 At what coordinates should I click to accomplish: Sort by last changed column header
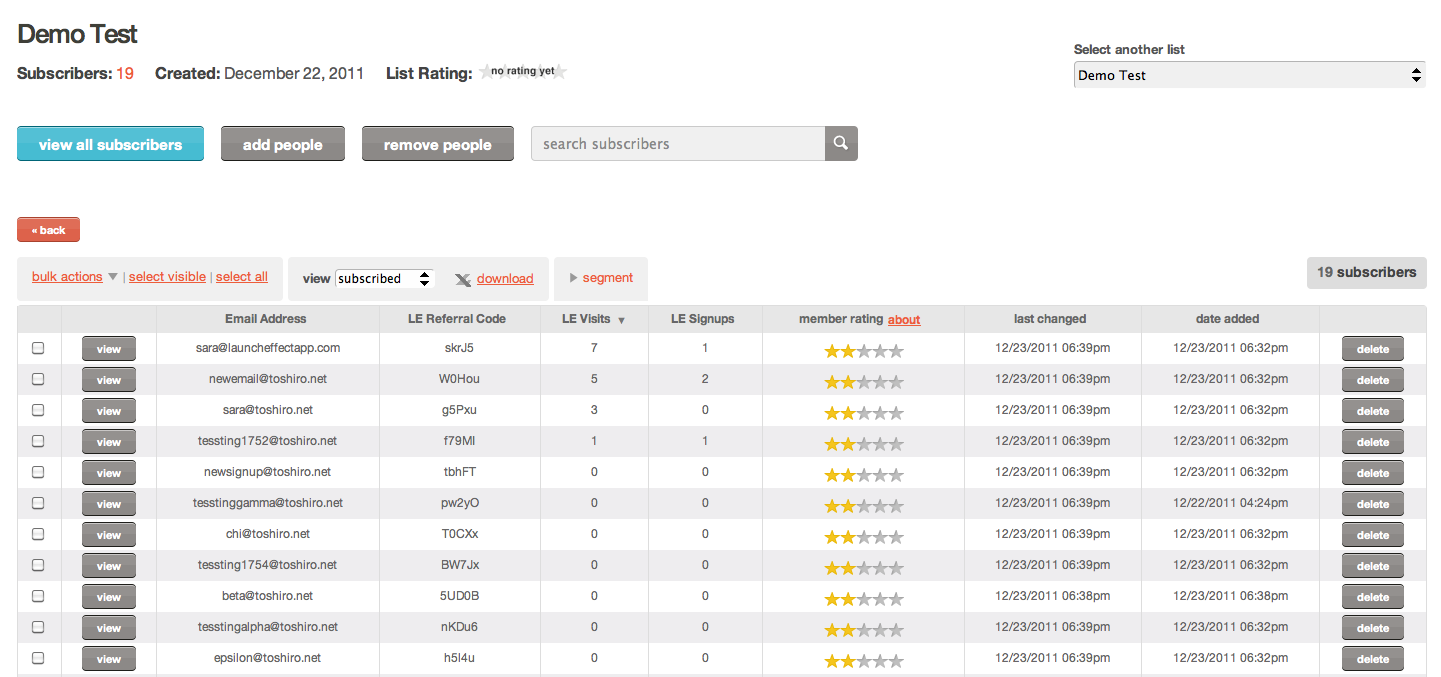[x=1050, y=319]
